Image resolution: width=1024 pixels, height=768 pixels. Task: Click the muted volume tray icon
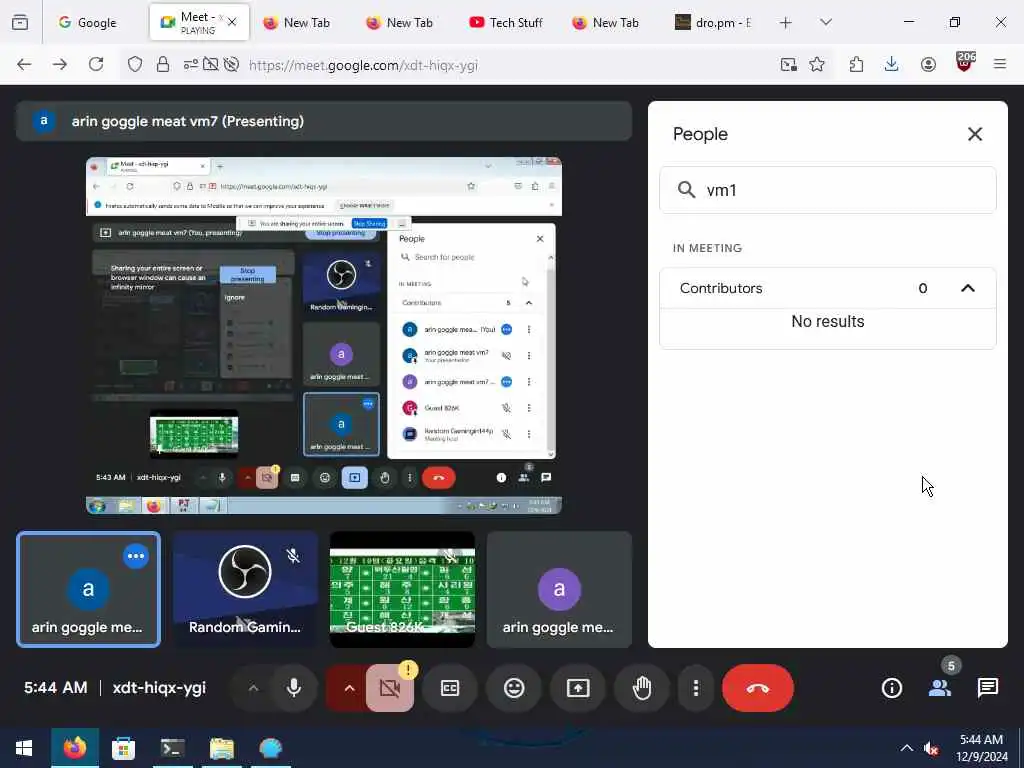(931, 748)
